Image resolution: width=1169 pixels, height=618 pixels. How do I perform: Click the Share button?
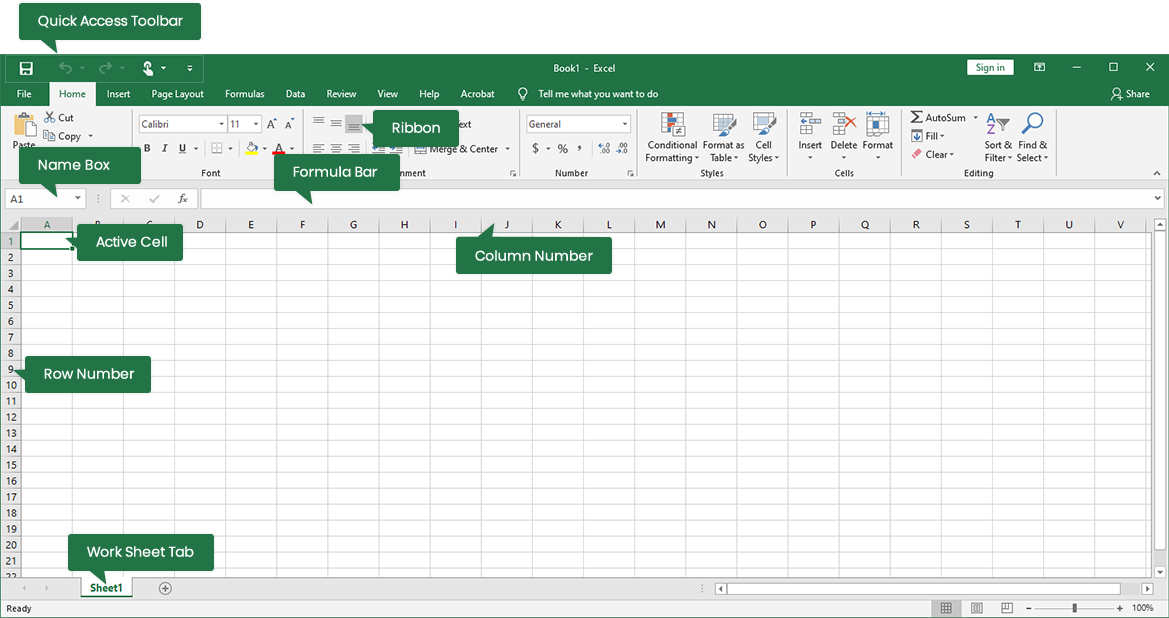click(x=1130, y=94)
